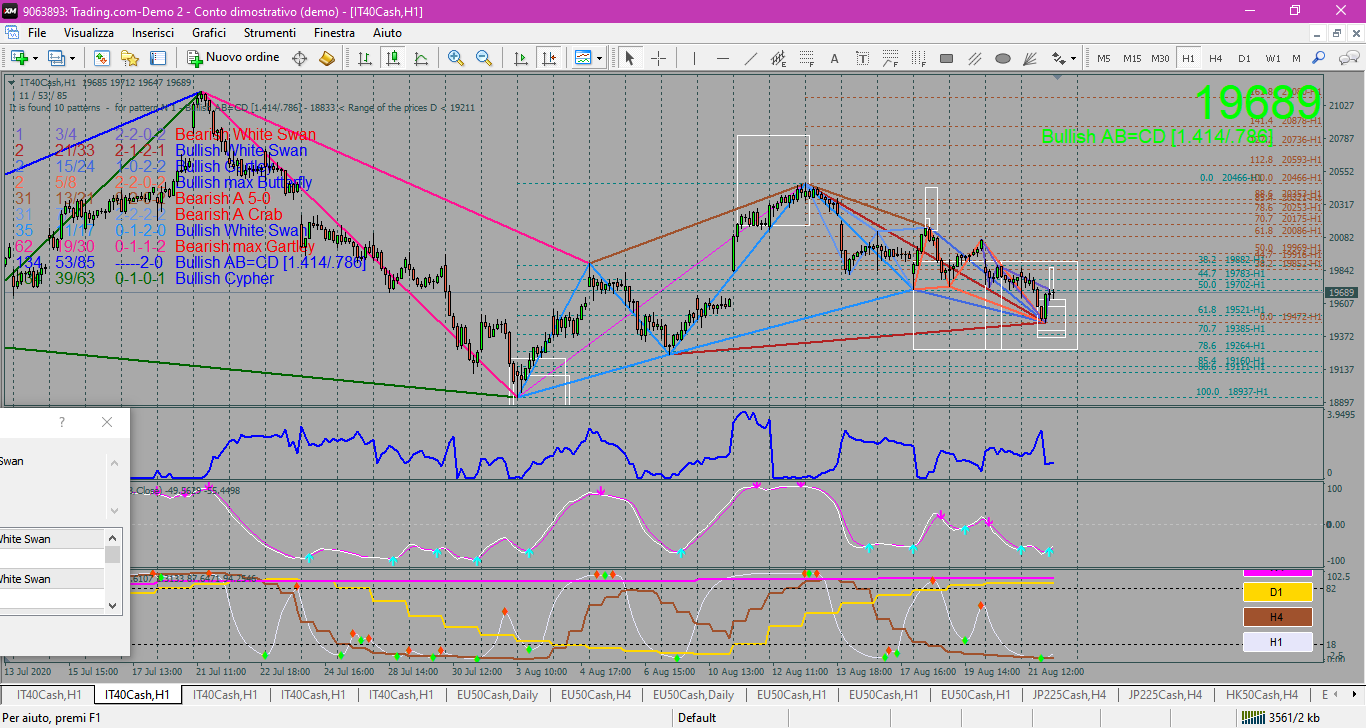Click the D1 yellow indicator button
Screen dimensions: 1366x728
pyautogui.click(x=1277, y=592)
